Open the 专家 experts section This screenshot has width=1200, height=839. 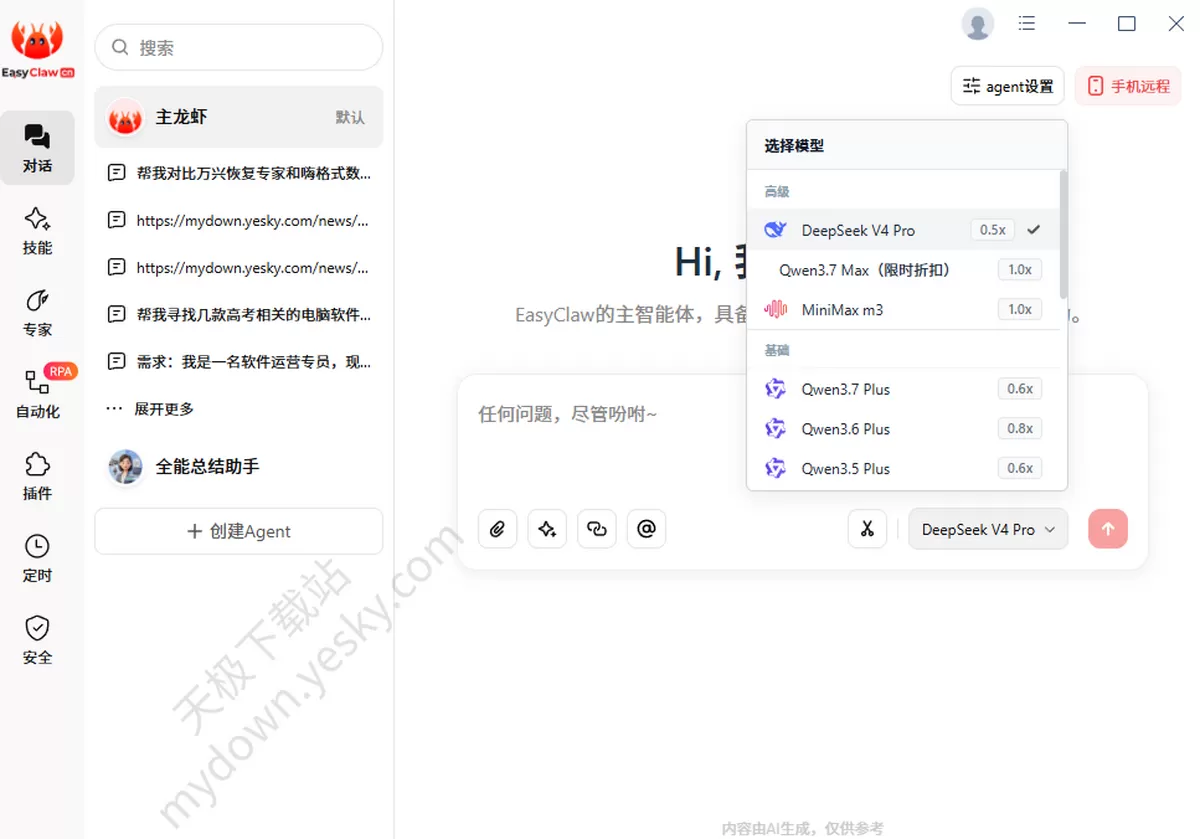[37, 312]
